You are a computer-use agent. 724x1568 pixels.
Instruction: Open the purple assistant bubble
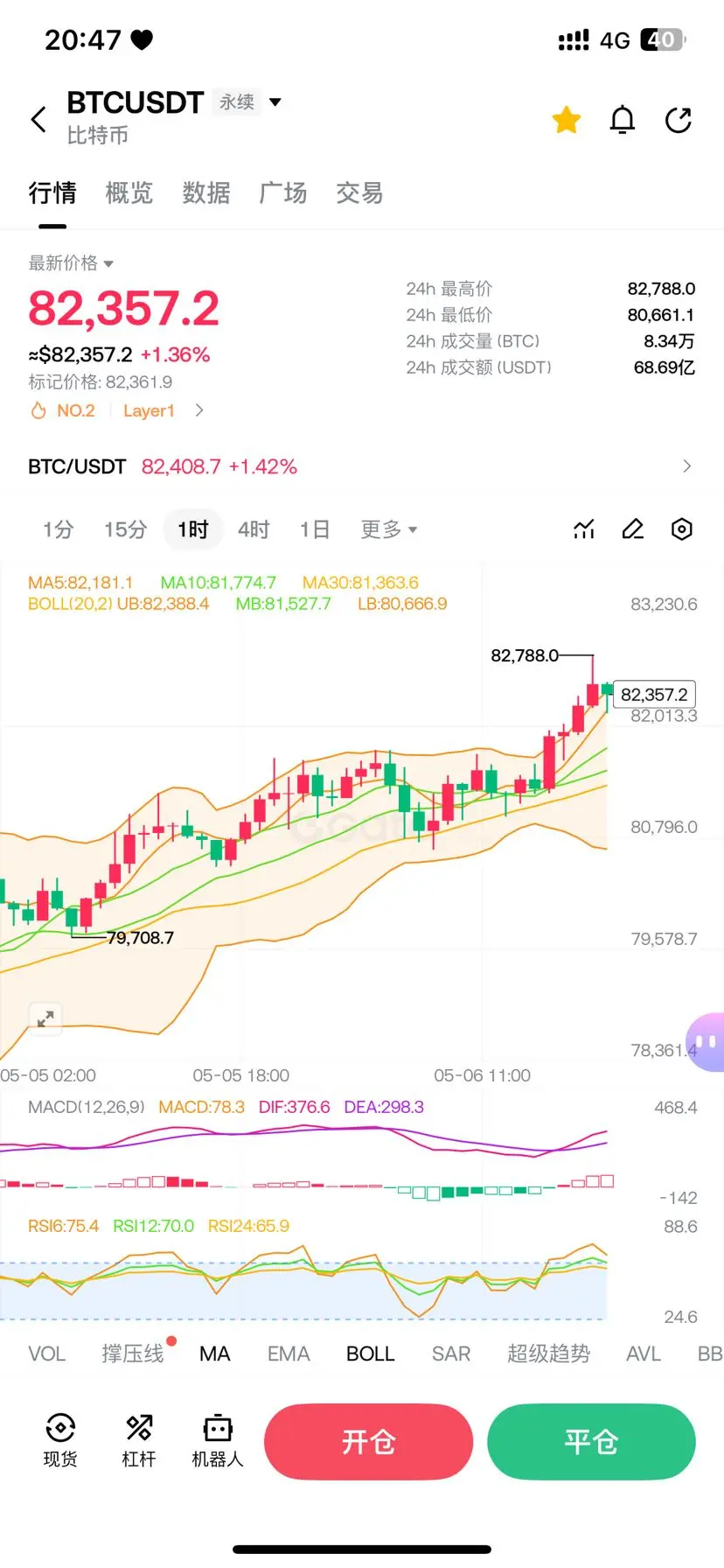706,1041
